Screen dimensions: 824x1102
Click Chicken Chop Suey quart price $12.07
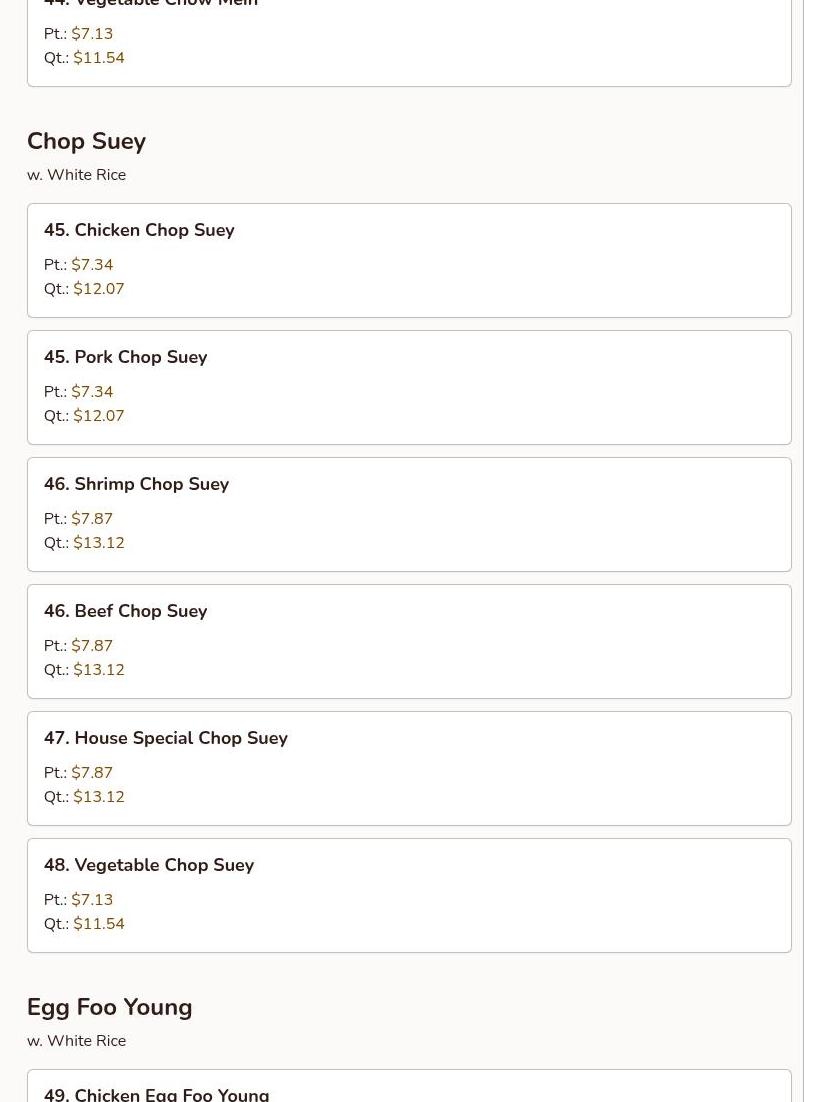click(98, 289)
